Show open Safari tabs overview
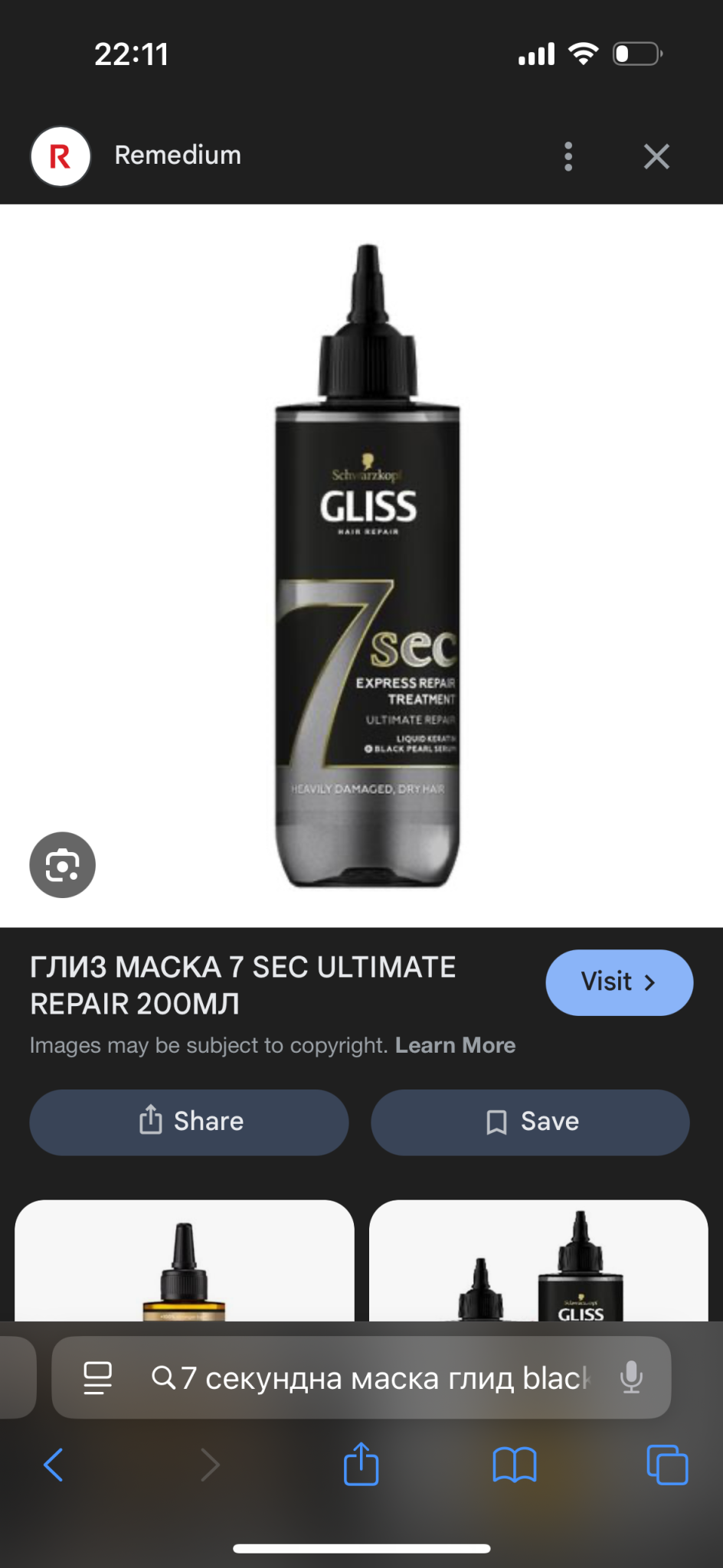Image resolution: width=723 pixels, height=1568 pixels. 667,1465
